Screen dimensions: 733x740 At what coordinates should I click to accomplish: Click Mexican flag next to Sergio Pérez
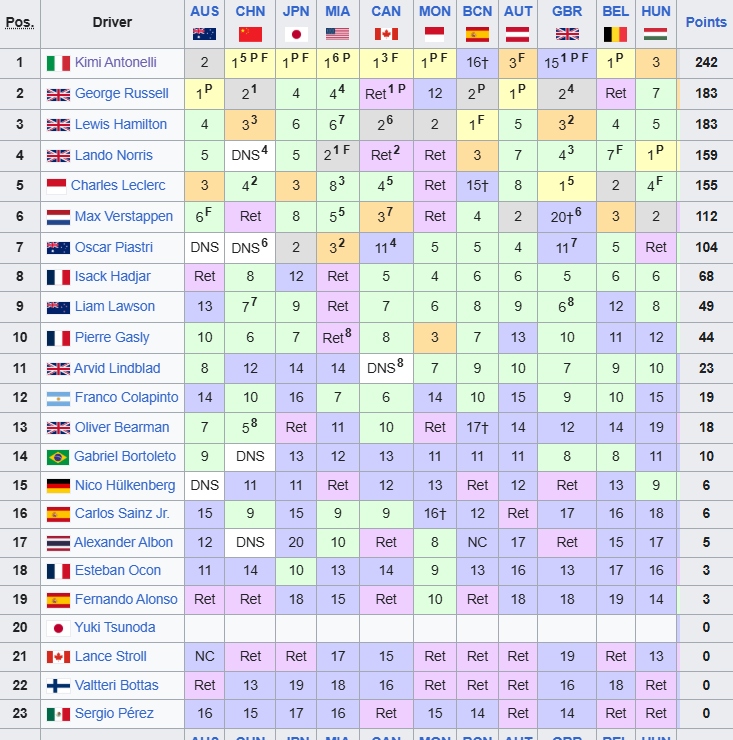(x=59, y=714)
